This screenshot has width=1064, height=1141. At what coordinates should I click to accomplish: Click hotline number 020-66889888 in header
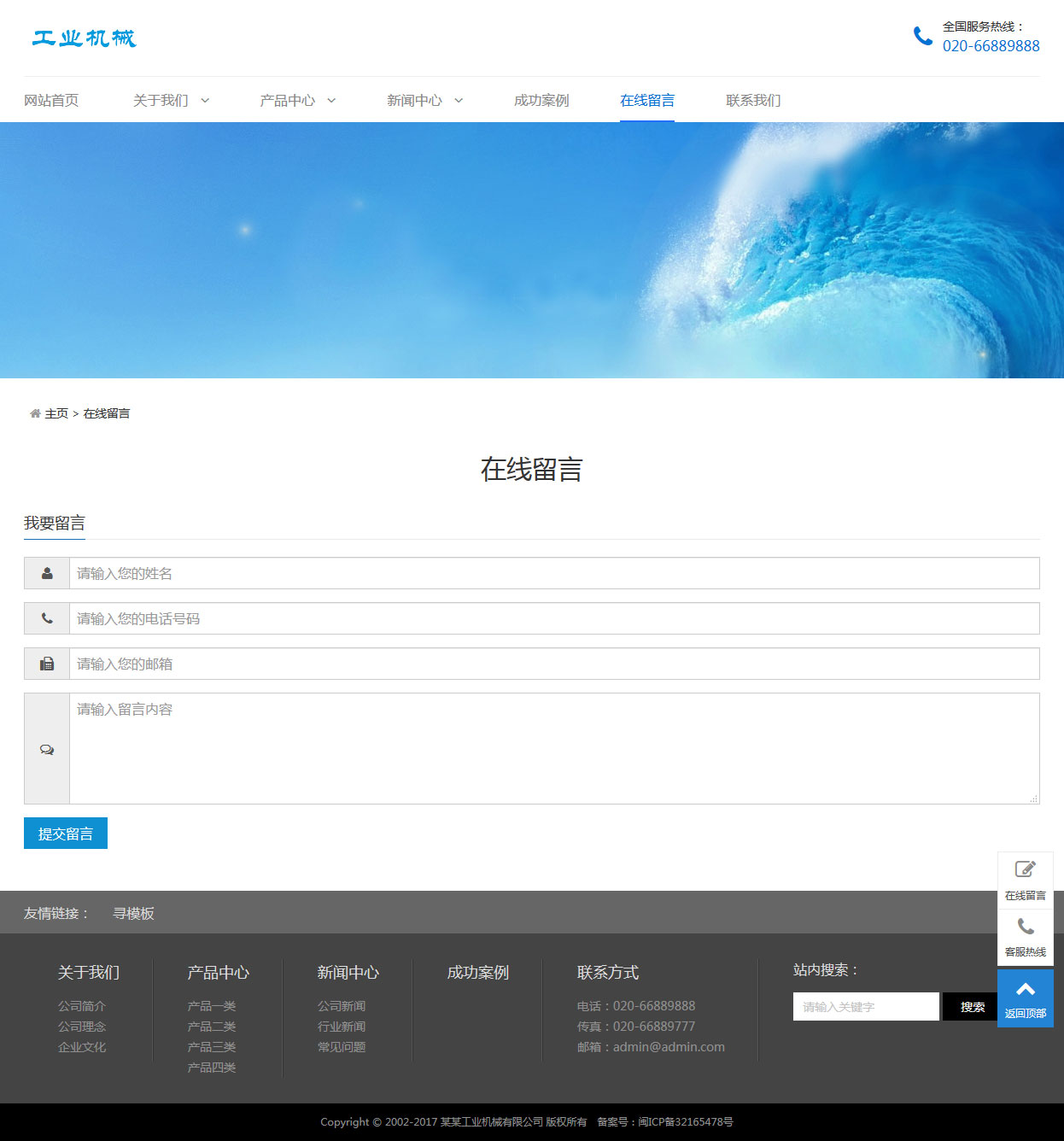[991, 46]
